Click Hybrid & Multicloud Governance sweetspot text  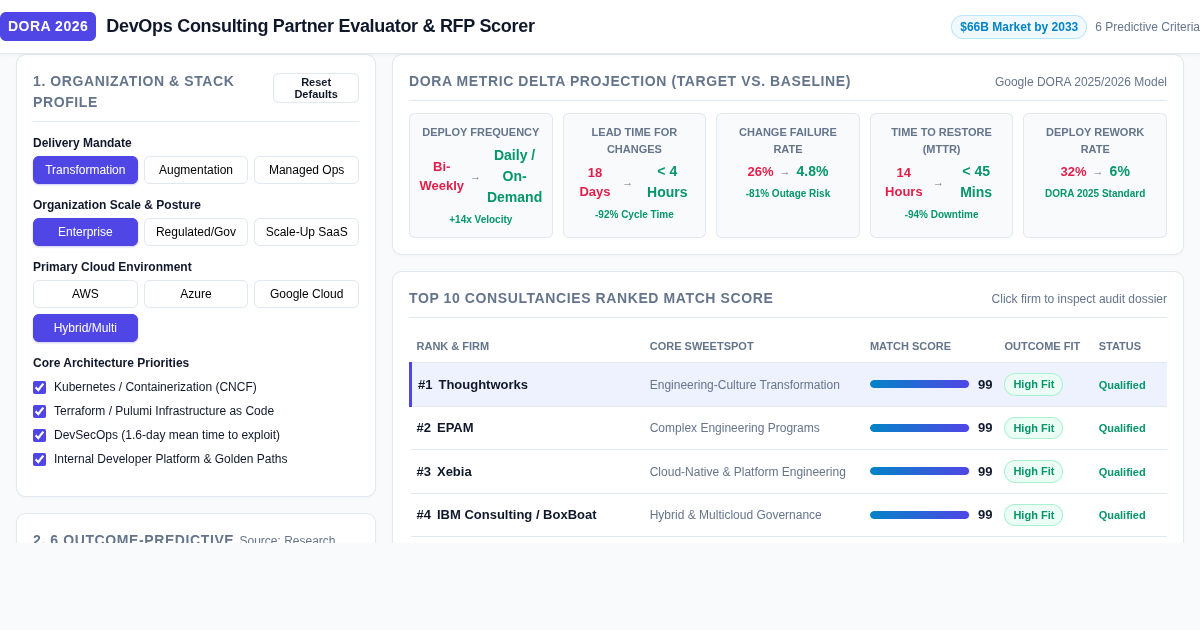[x=736, y=515]
